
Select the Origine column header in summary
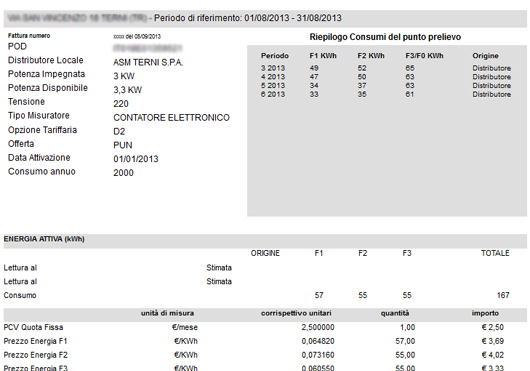pos(485,56)
